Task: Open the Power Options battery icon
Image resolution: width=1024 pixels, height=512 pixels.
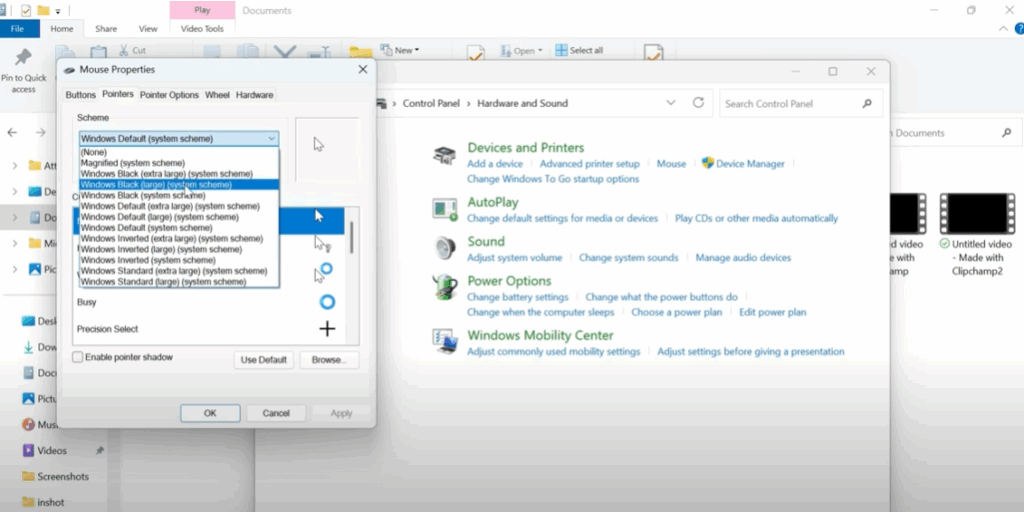Action: click(x=445, y=288)
